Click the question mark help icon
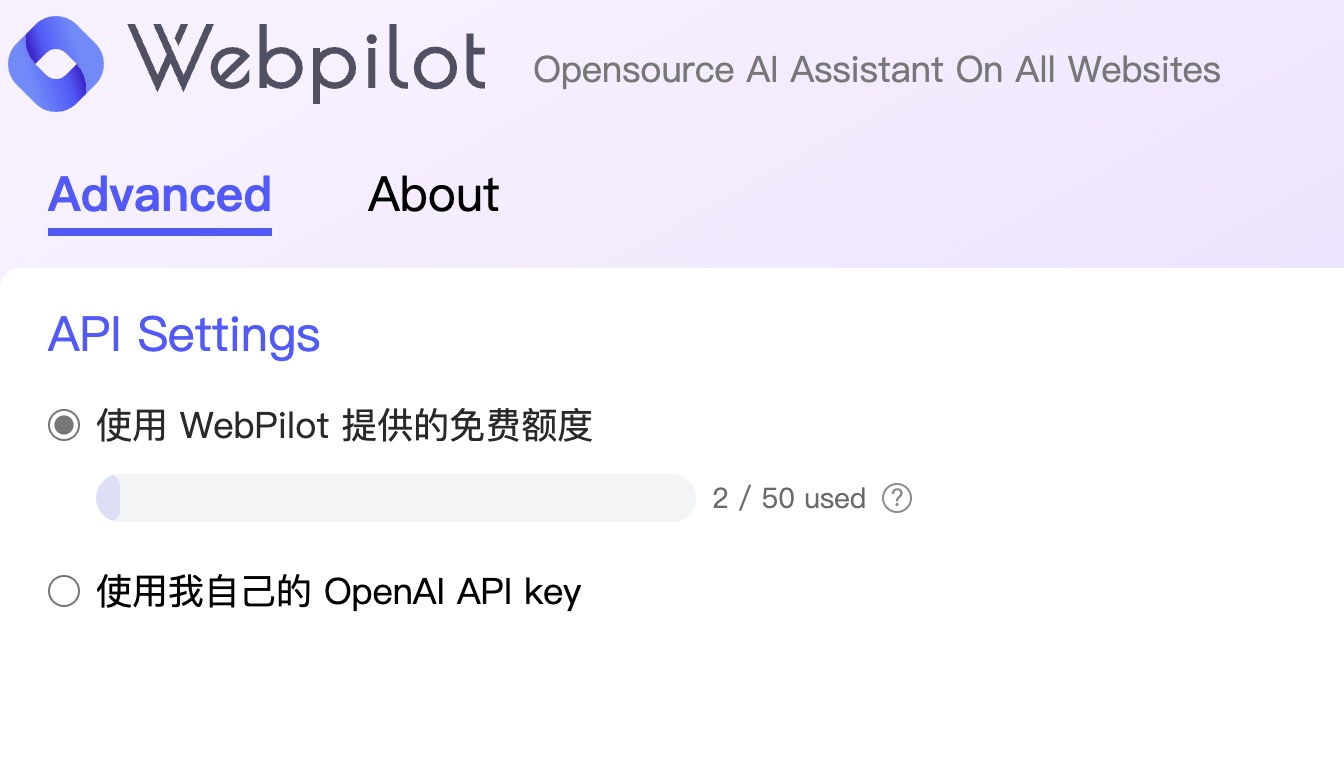The width and height of the screenshot is (1344, 780). click(x=897, y=498)
